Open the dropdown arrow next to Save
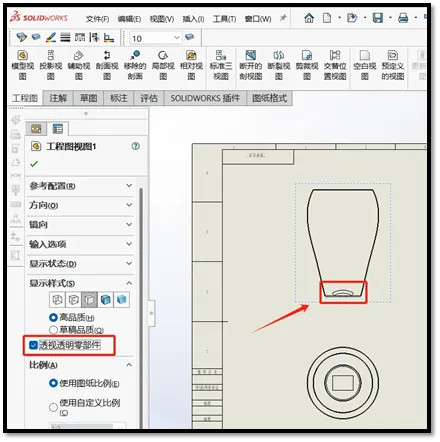440x442 pixels. 390,18
